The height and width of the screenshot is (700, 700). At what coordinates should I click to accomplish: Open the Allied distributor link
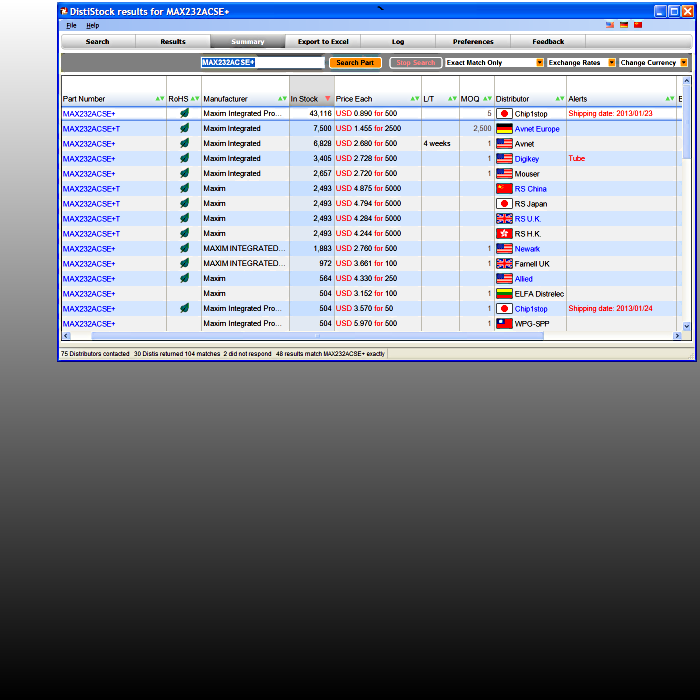[523, 279]
